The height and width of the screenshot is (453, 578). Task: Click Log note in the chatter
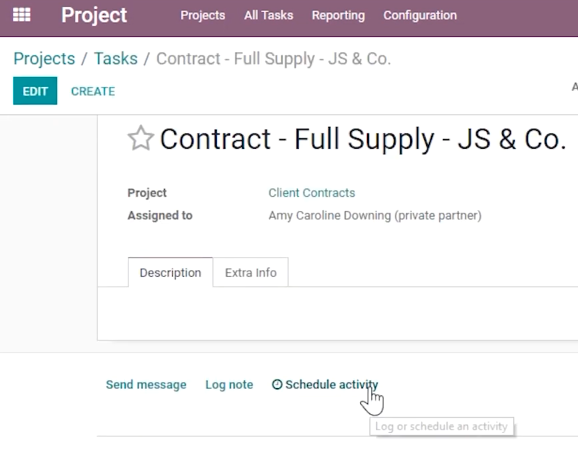point(229,384)
